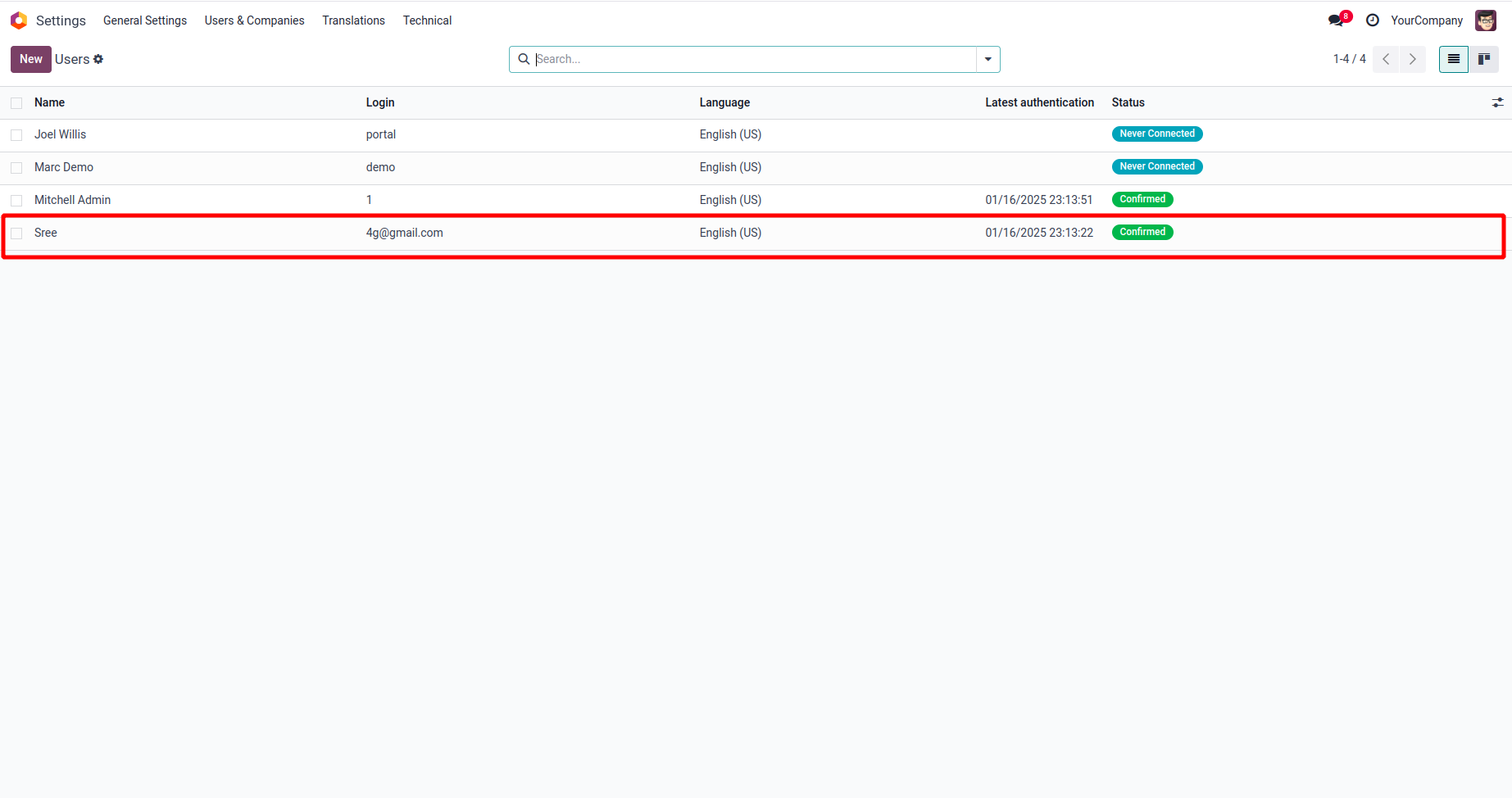Viewport: 1512px width, 798px height.
Task: Click the Users actions gear icon
Action: point(98,59)
